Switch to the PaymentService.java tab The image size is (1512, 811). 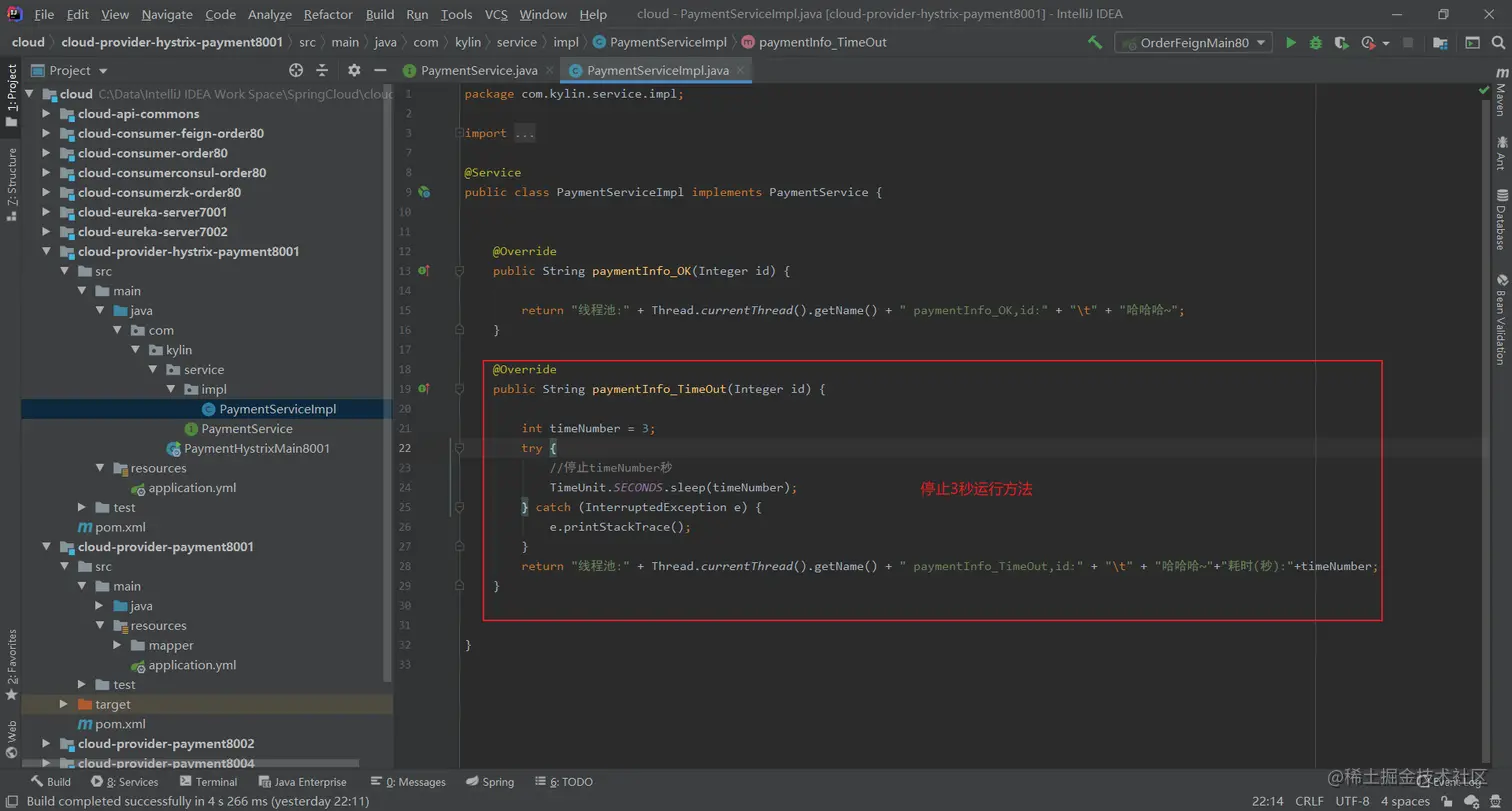[x=478, y=70]
